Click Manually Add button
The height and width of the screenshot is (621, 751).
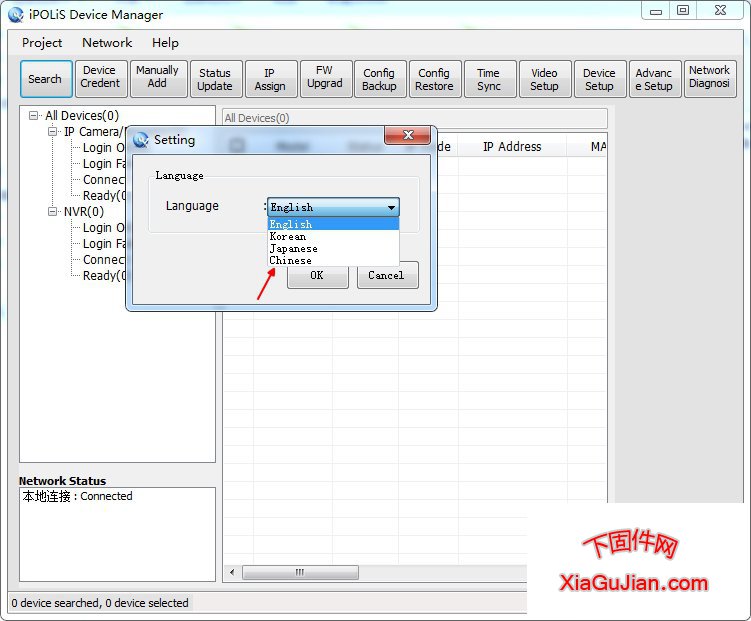158,79
